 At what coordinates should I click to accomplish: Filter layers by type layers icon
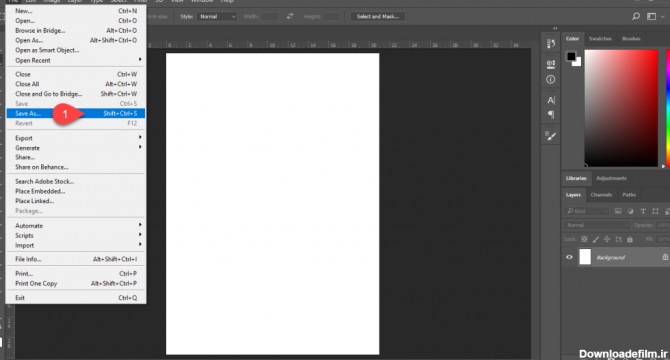643,211
